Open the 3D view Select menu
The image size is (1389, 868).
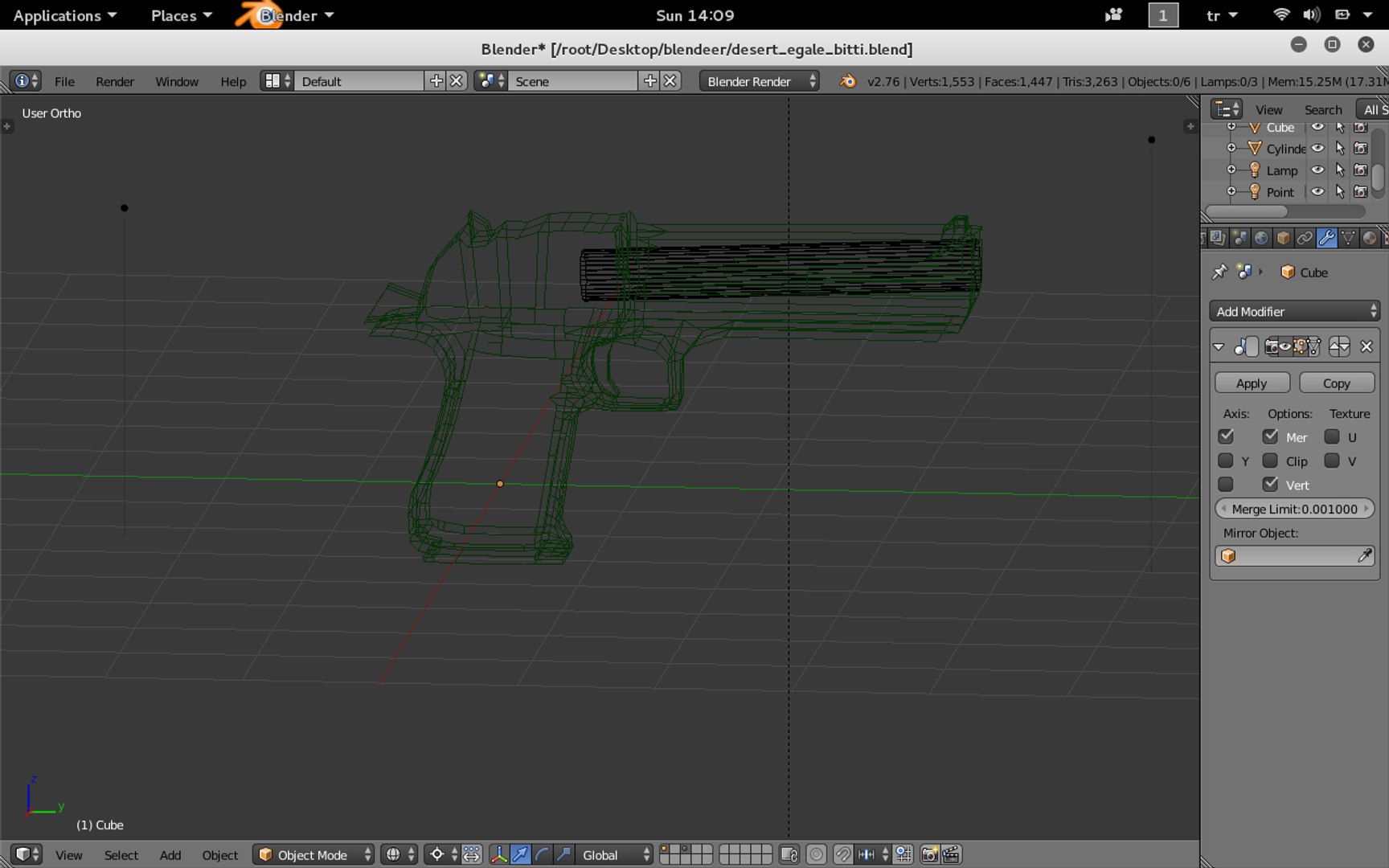coord(121,854)
